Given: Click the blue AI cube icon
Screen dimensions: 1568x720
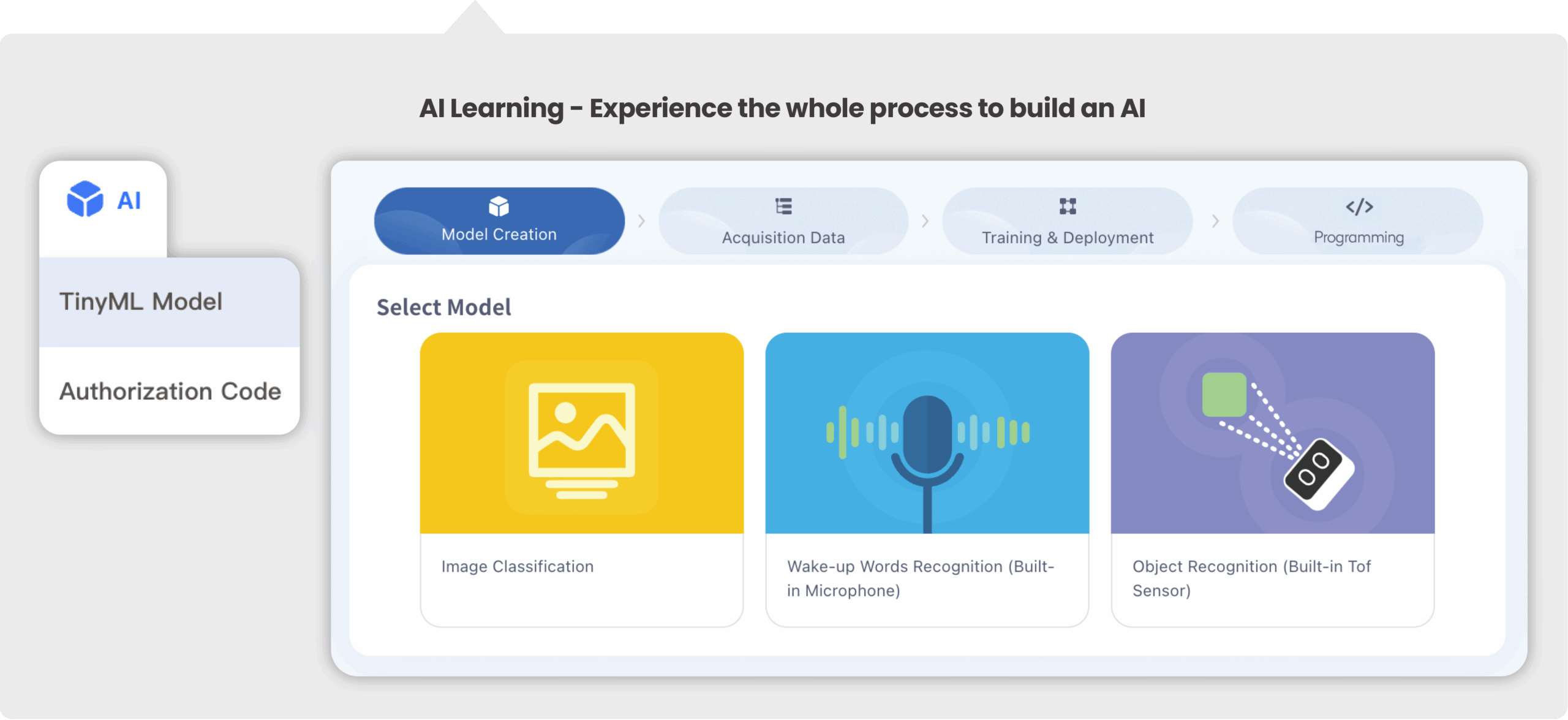Looking at the screenshot, I should pos(85,199).
